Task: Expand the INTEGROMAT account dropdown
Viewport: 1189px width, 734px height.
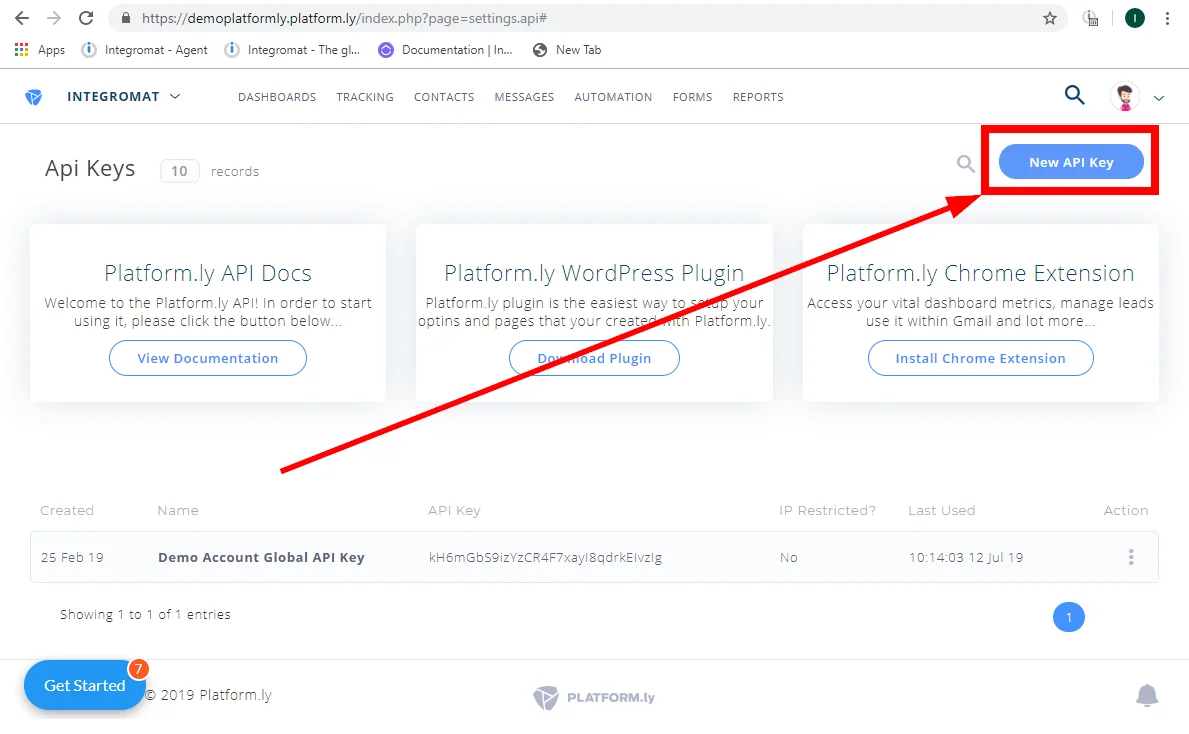Action: coord(124,96)
